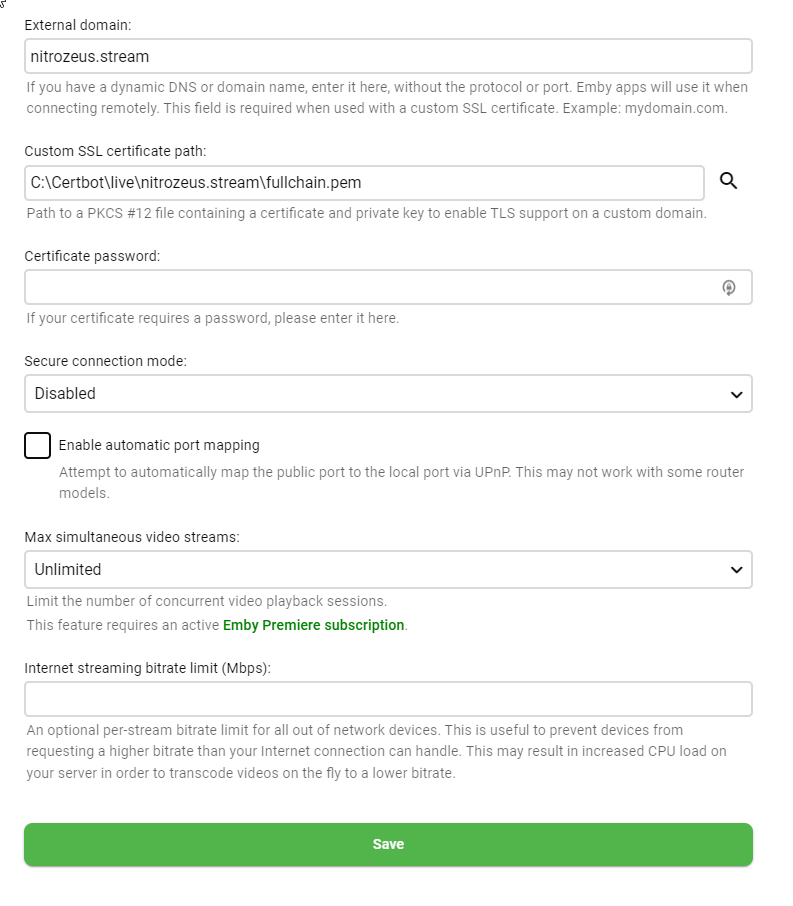Click the "Certificate password:" field label

coord(92,256)
